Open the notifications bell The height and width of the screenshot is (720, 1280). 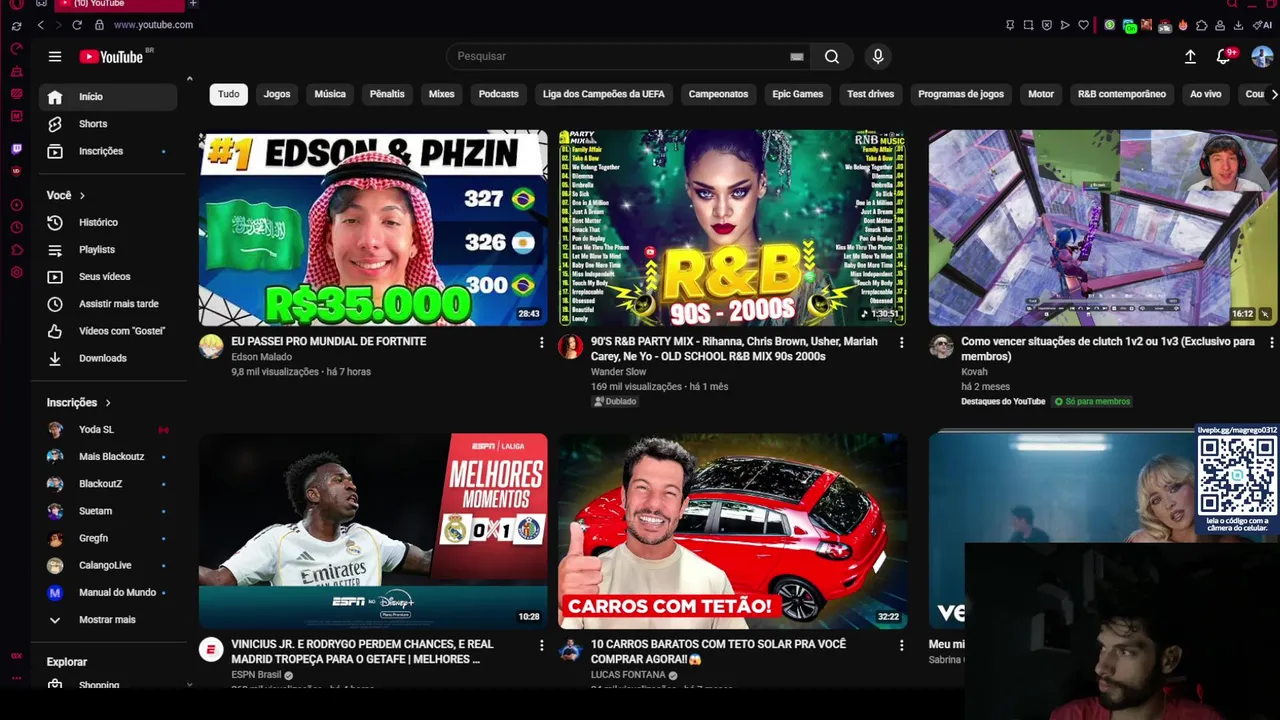(1224, 57)
